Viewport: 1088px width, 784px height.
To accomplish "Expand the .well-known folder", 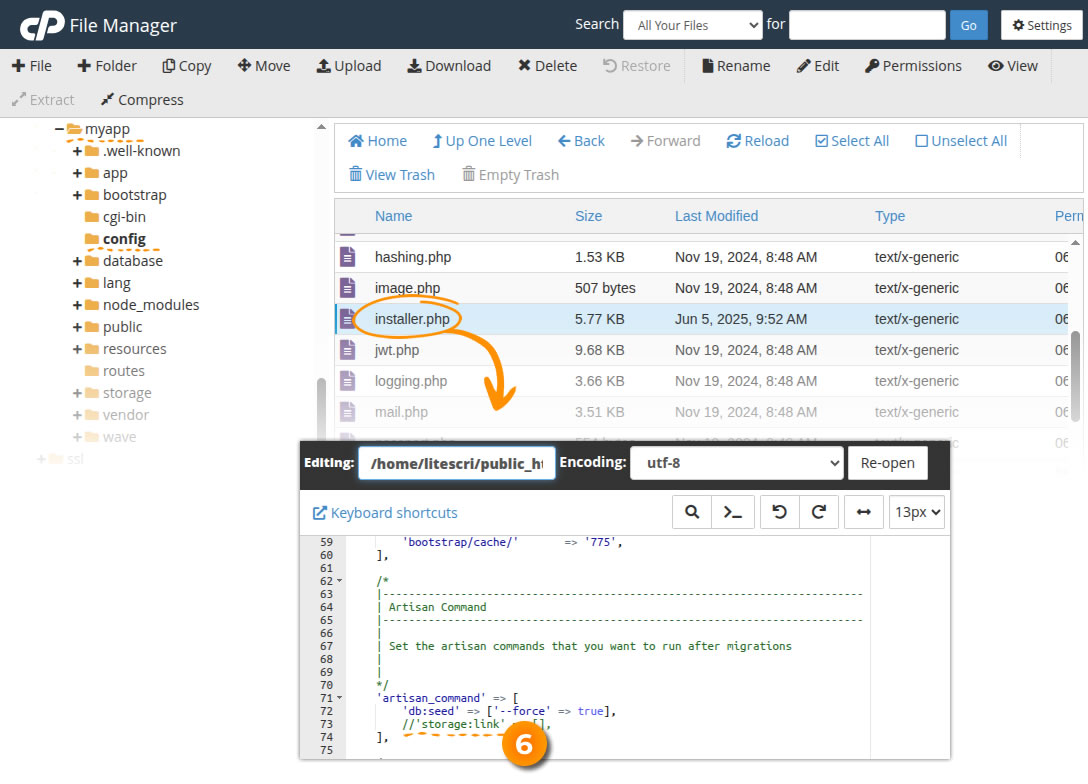I will (77, 151).
